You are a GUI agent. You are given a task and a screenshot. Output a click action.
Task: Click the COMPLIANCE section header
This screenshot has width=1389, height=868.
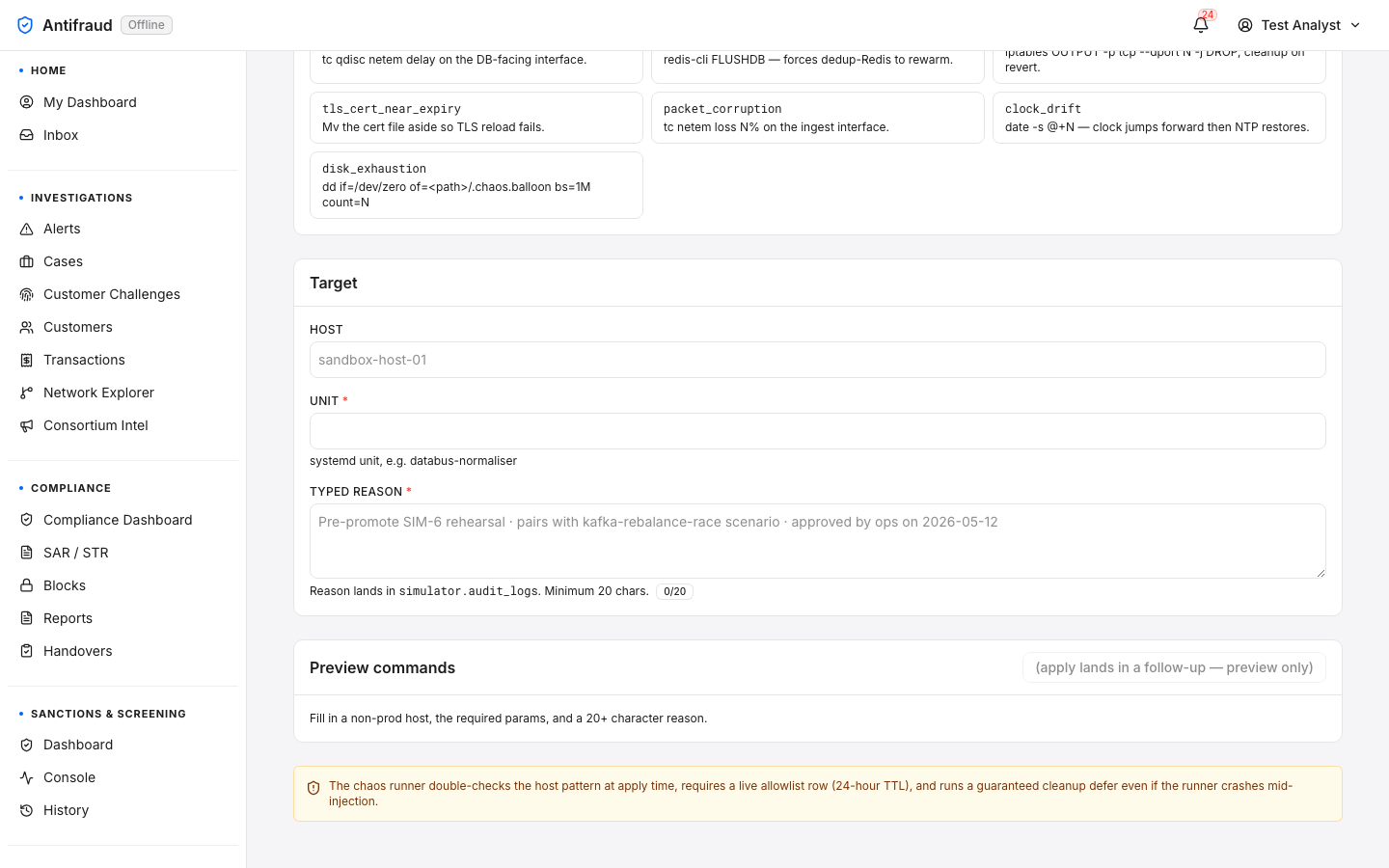click(x=70, y=488)
